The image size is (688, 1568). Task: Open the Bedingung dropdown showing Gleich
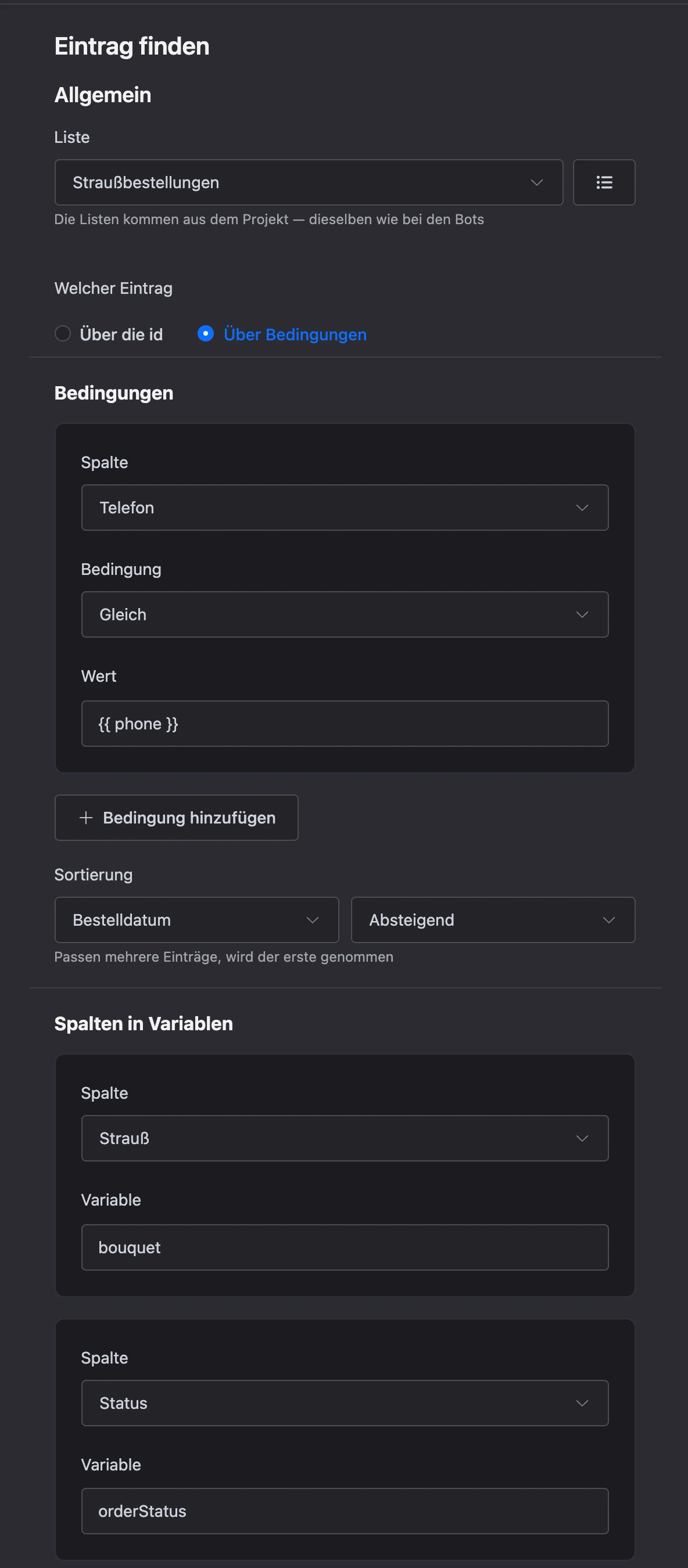point(345,614)
